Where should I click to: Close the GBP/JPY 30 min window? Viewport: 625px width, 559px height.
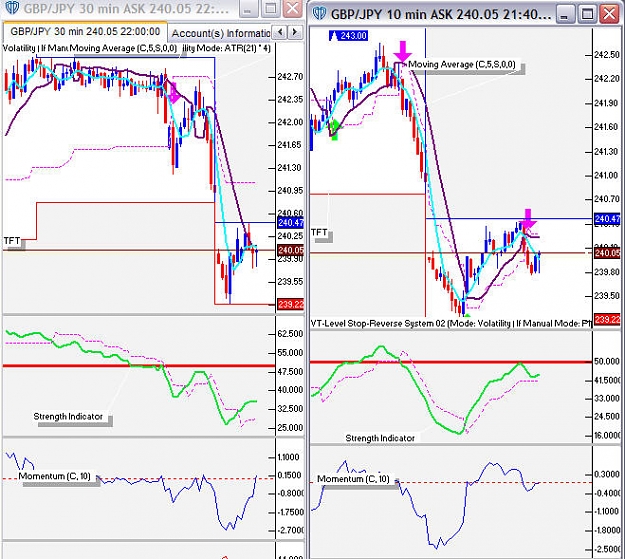point(293,8)
